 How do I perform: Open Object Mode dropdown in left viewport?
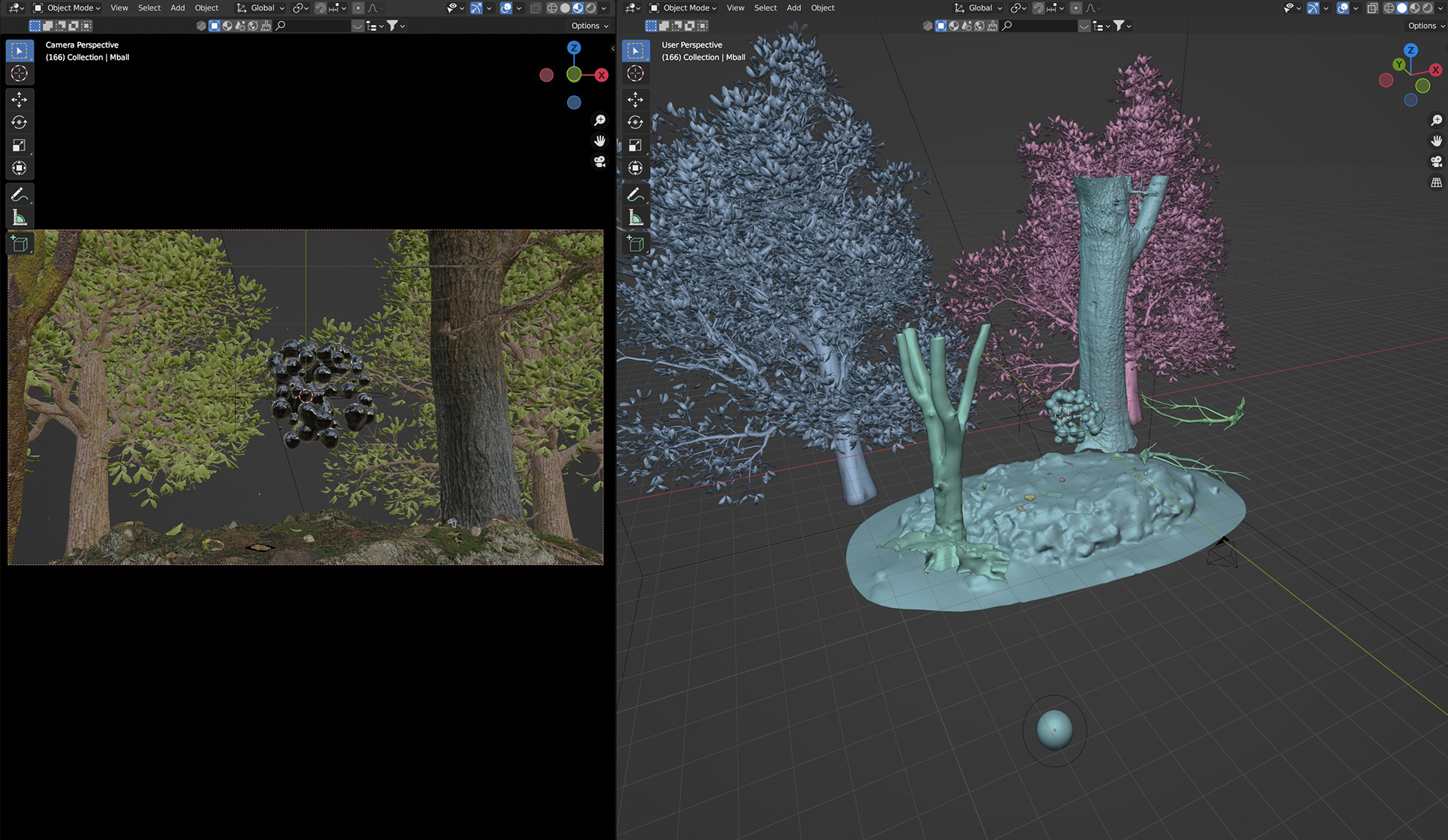[x=67, y=8]
